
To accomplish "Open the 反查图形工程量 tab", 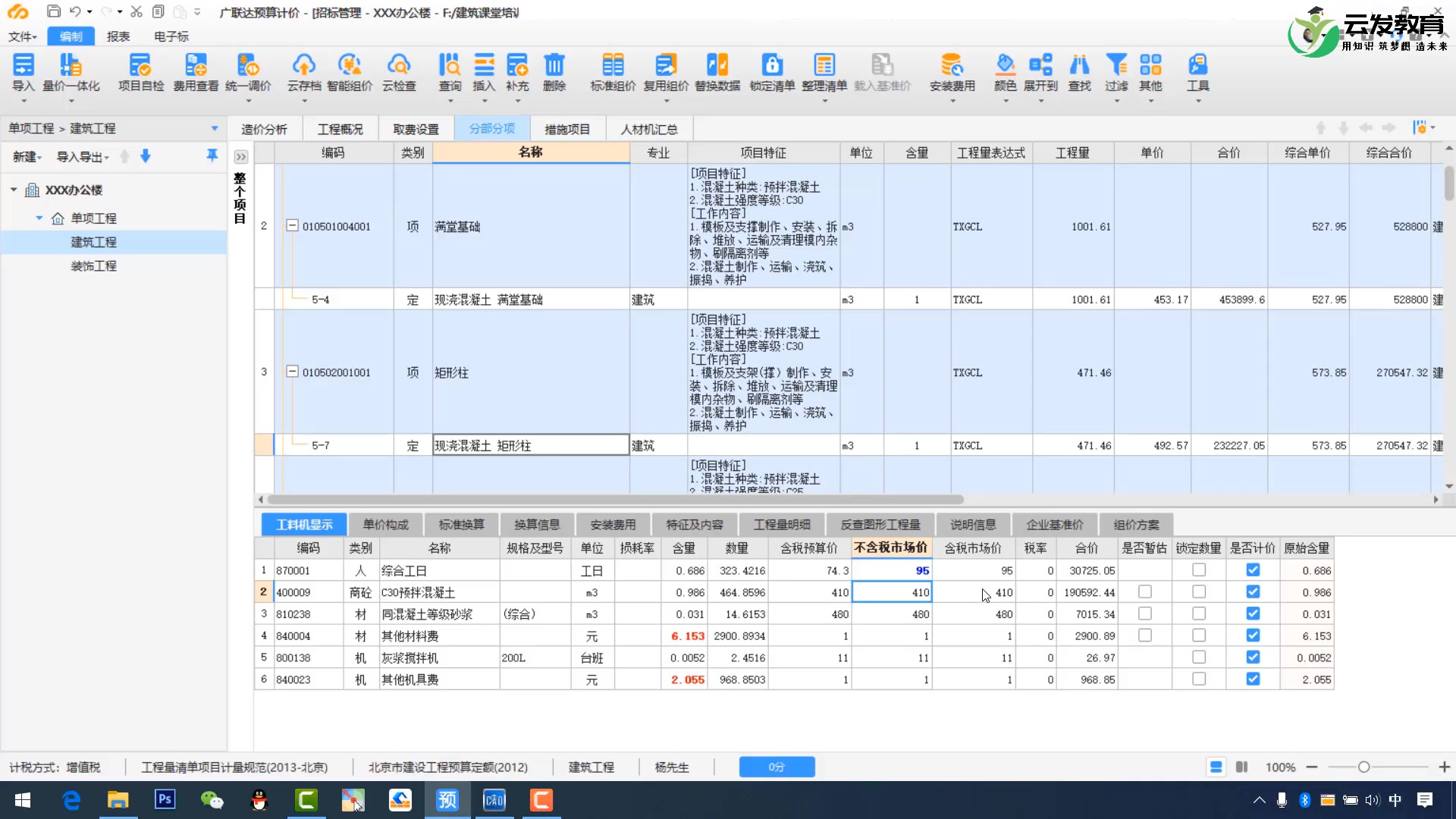I will tap(880, 525).
